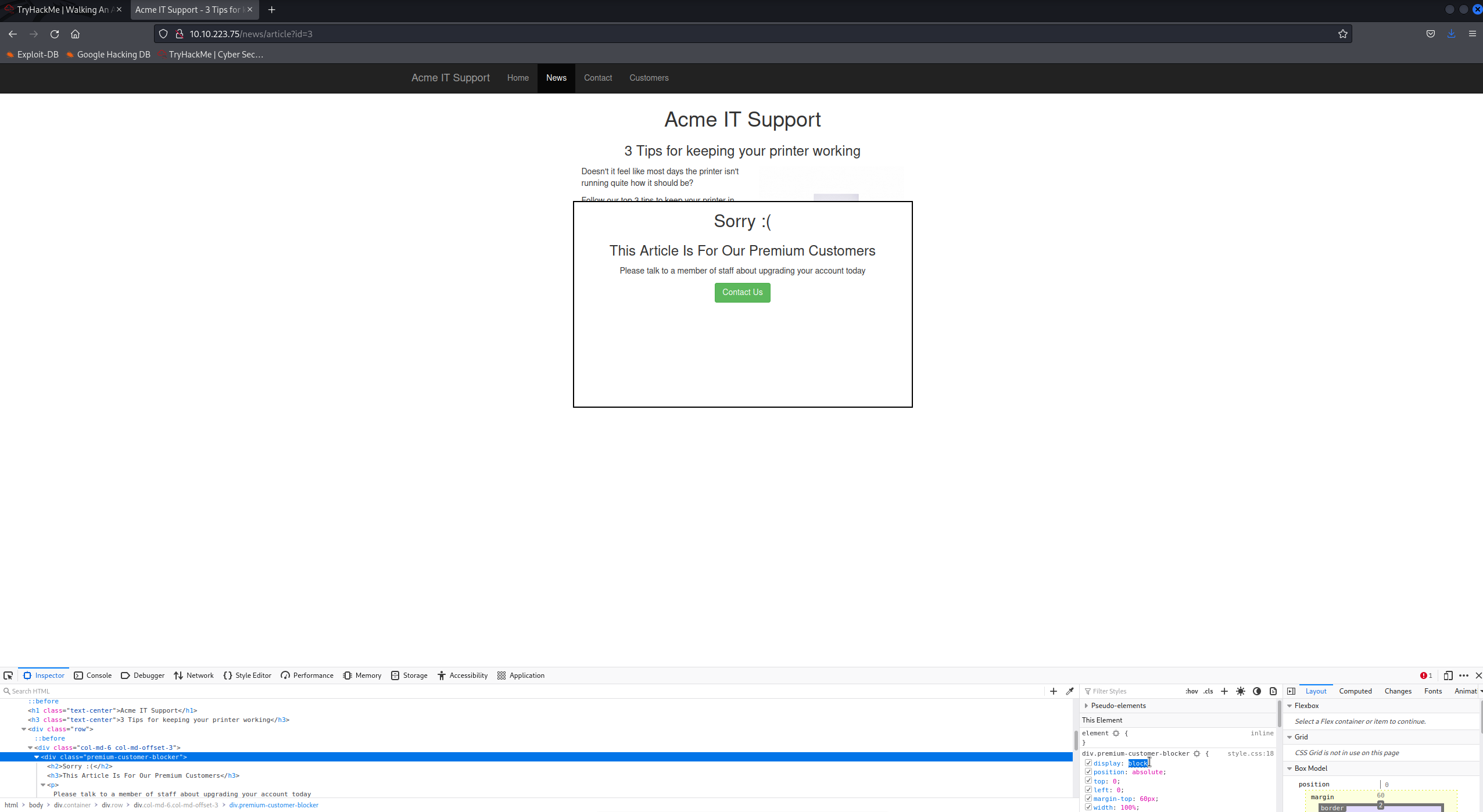Click the Filter Styles input field
Image resolution: width=1483 pixels, height=812 pixels.
pos(1133,691)
